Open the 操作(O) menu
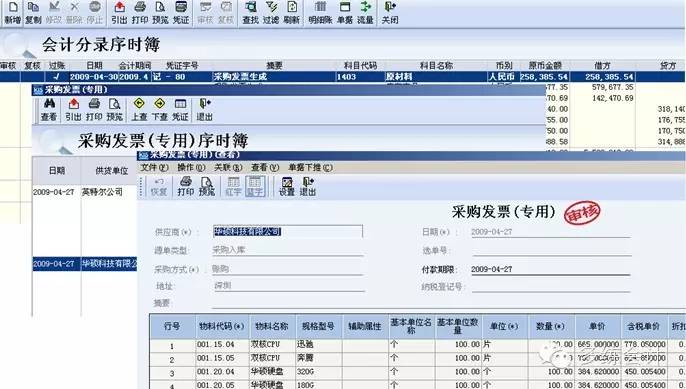 click(191, 168)
